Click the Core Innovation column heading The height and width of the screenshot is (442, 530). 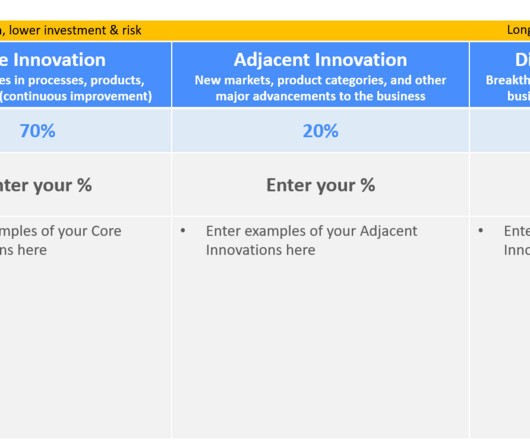tap(53, 60)
